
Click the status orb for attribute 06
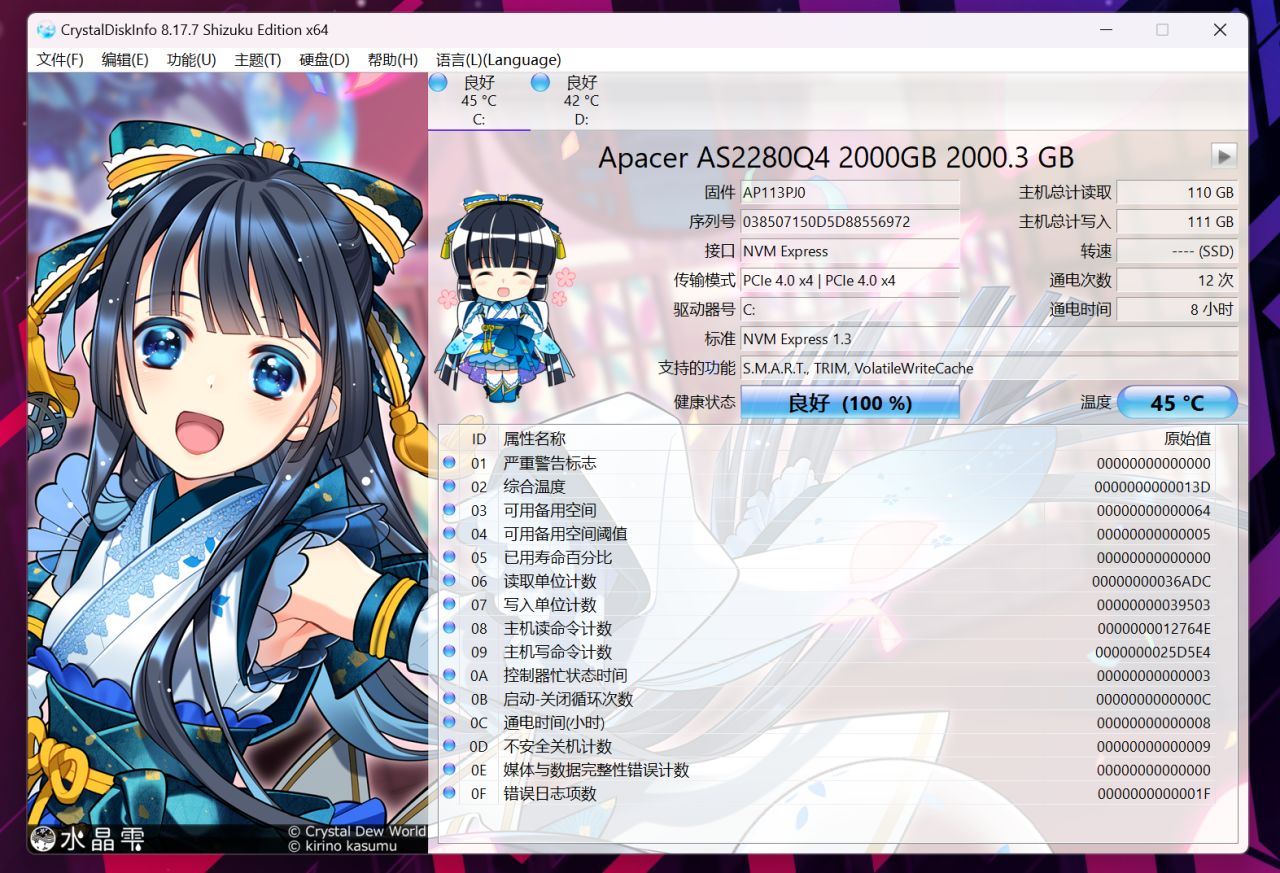[x=449, y=581]
